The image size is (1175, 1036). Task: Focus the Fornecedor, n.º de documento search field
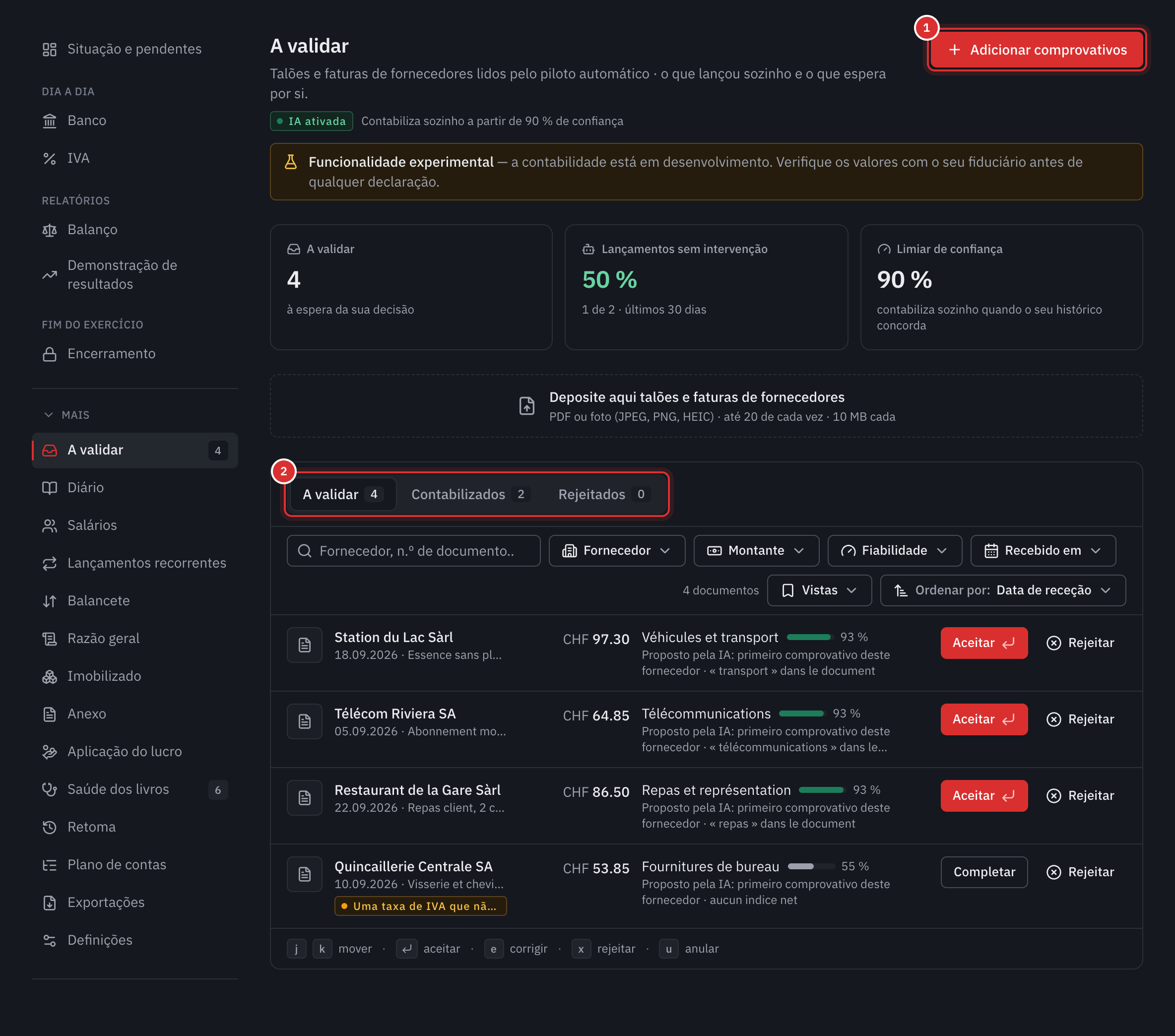(x=413, y=551)
